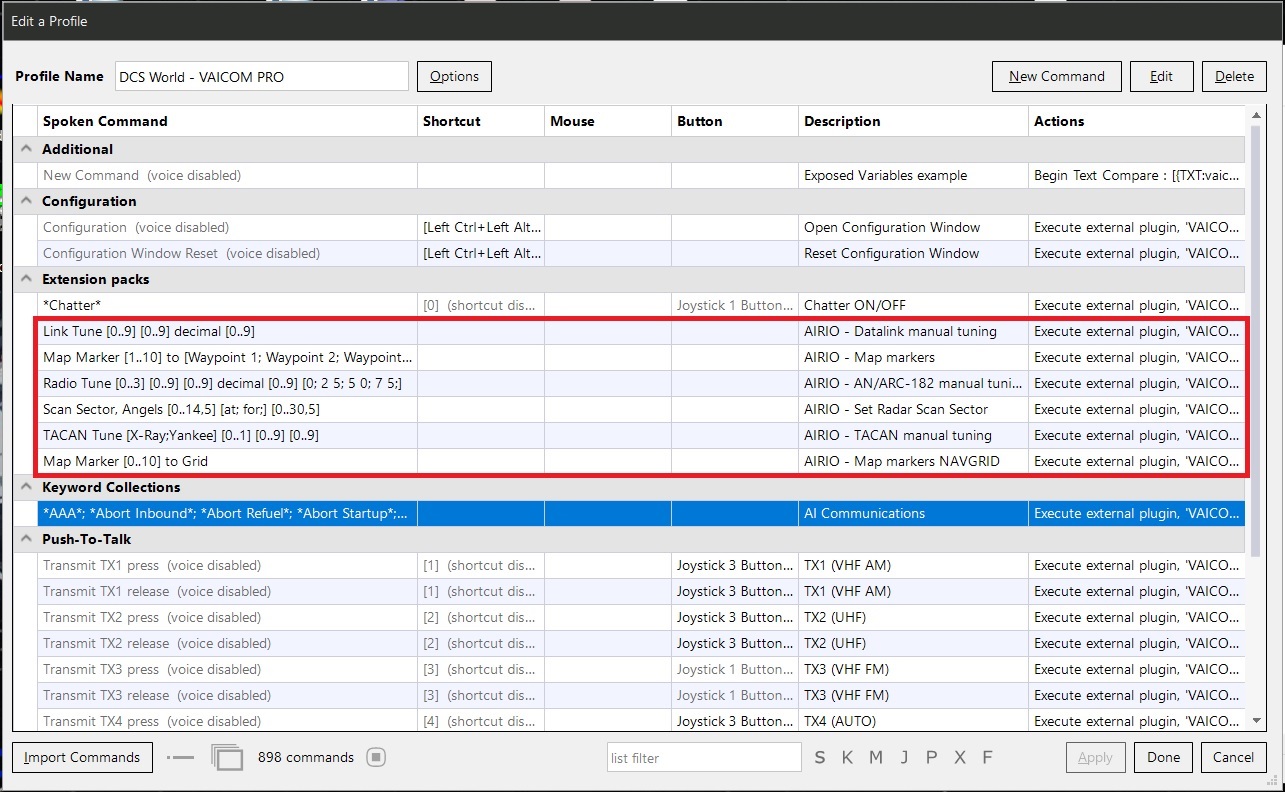1285x794 pixels.
Task: Collapse the Extension packs category
Action: tap(25, 279)
